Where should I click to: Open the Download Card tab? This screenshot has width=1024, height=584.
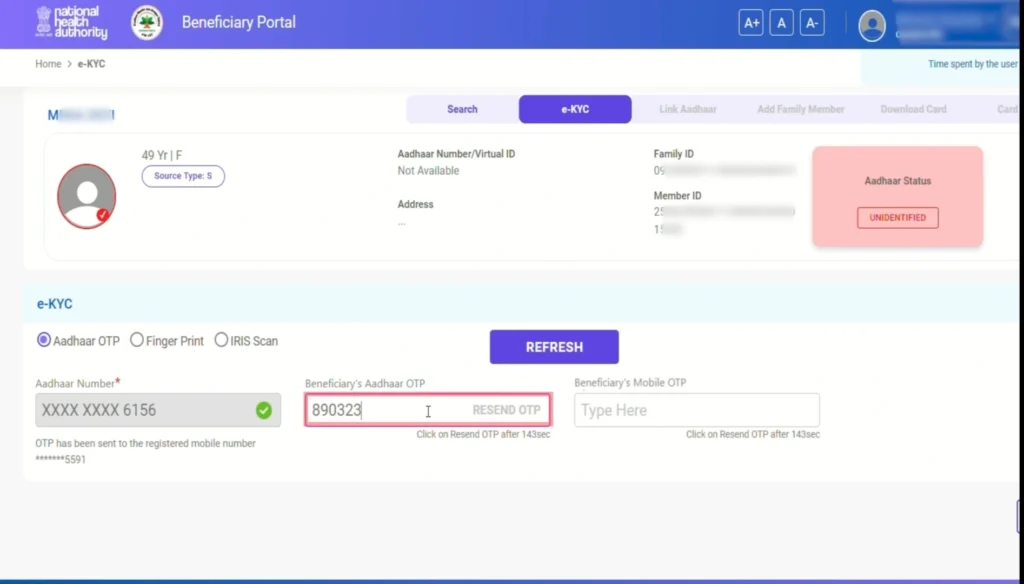pyautogui.click(x=913, y=109)
